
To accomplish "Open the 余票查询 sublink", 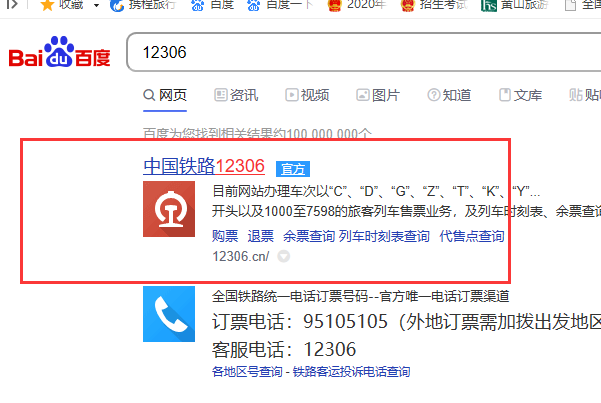I will [x=309, y=236].
